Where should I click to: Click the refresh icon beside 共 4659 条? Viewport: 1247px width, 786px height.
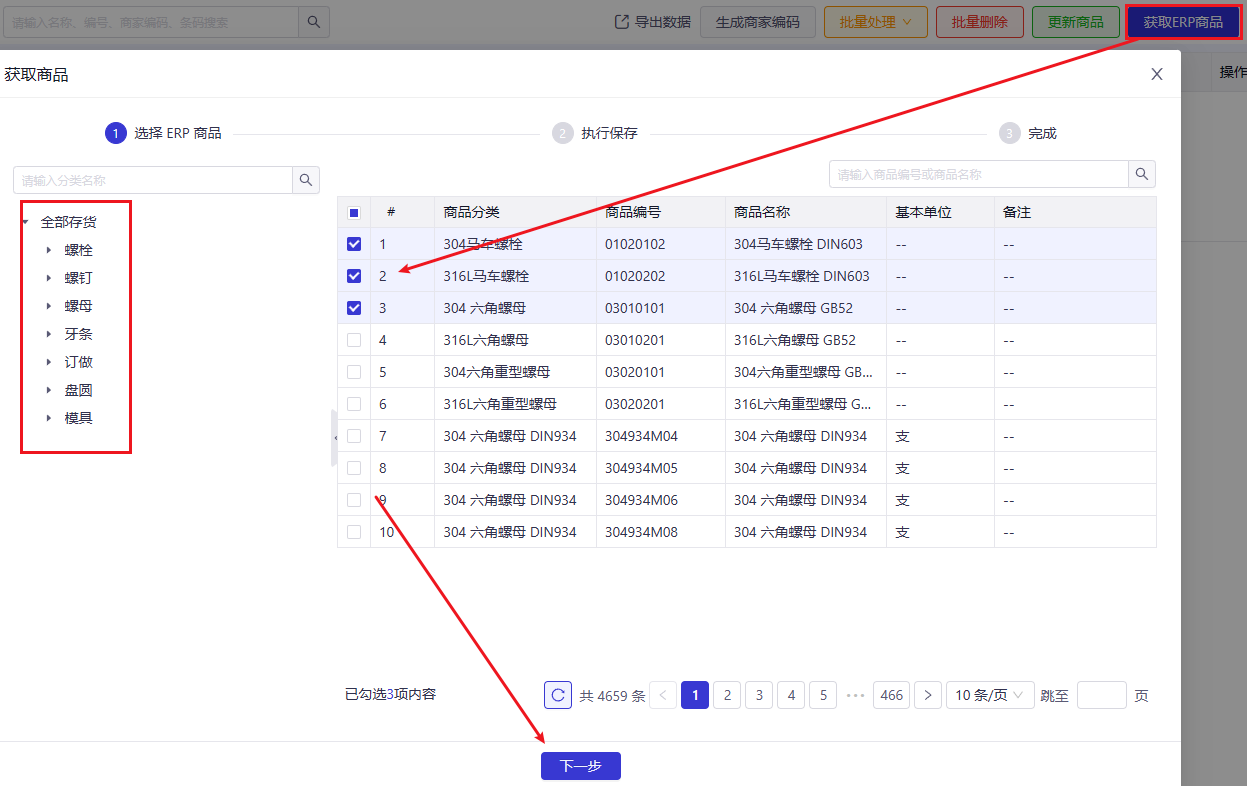558,695
